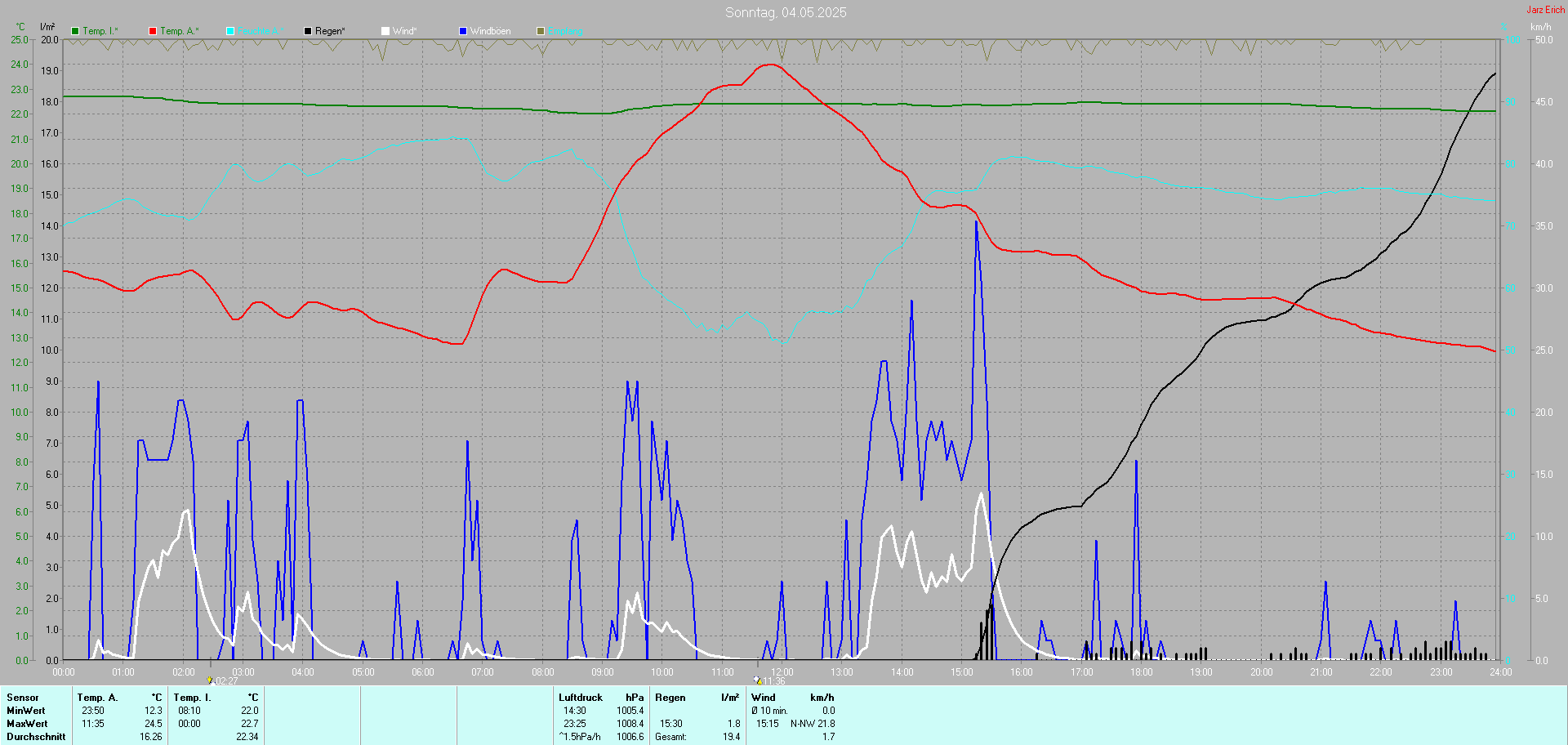Click the 18:00 label on the time axis
Viewport: 1568px width, 745px height.
pyautogui.click(x=1142, y=672)
